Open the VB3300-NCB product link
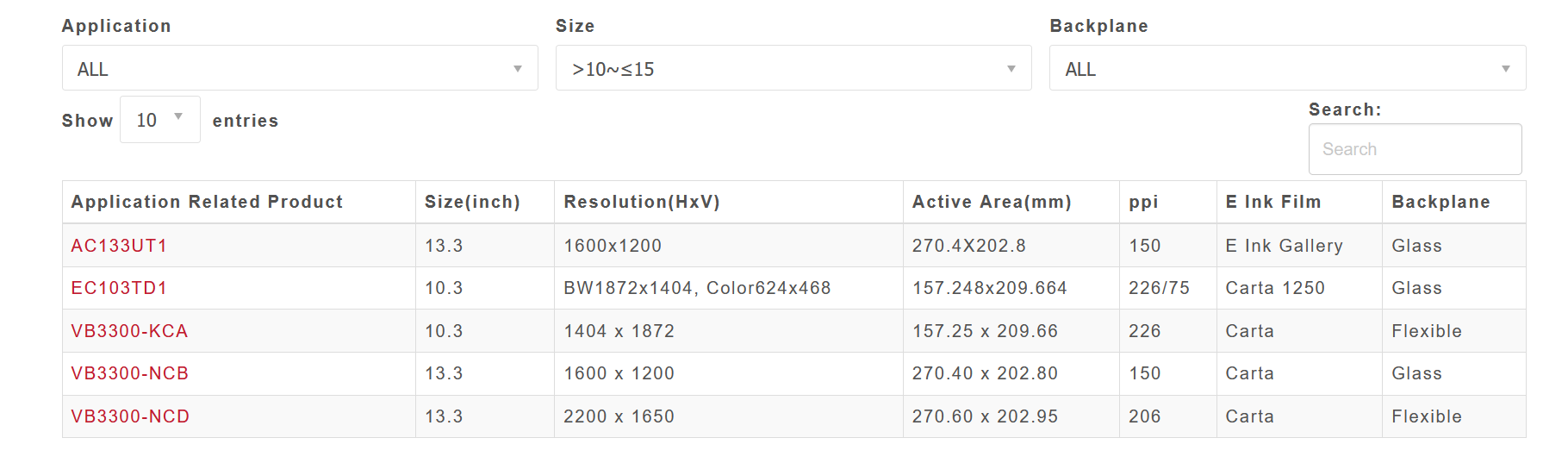 130,373
